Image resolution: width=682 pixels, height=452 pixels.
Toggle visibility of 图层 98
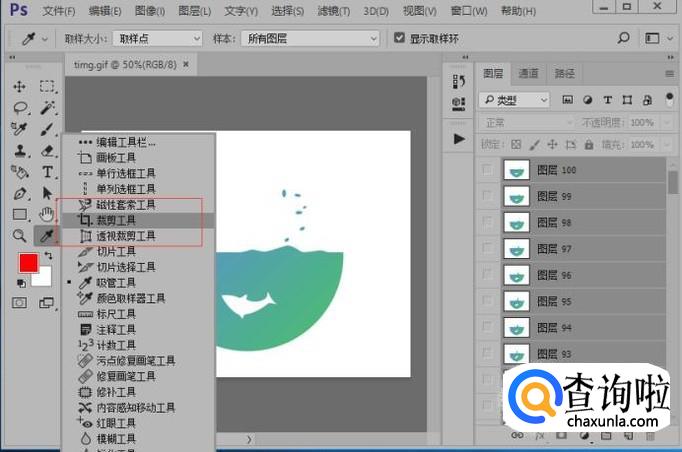(x=487, y=222)
